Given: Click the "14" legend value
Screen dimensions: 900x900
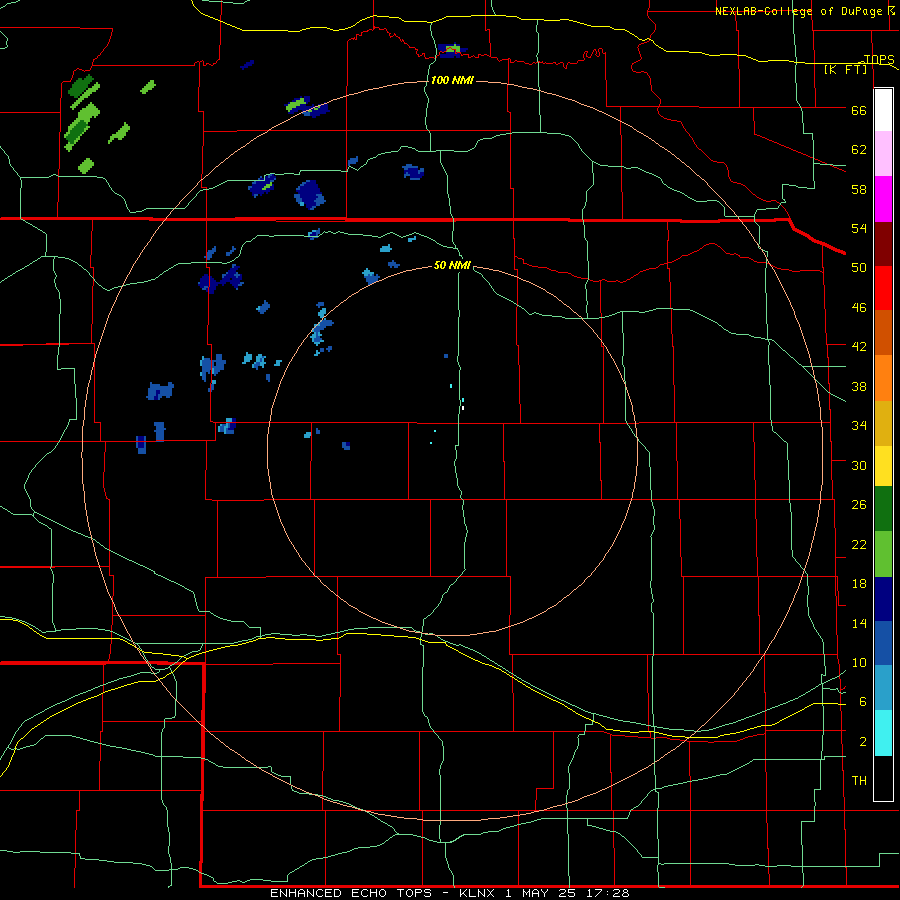Looking at the screenshot, I should point(859,623).
